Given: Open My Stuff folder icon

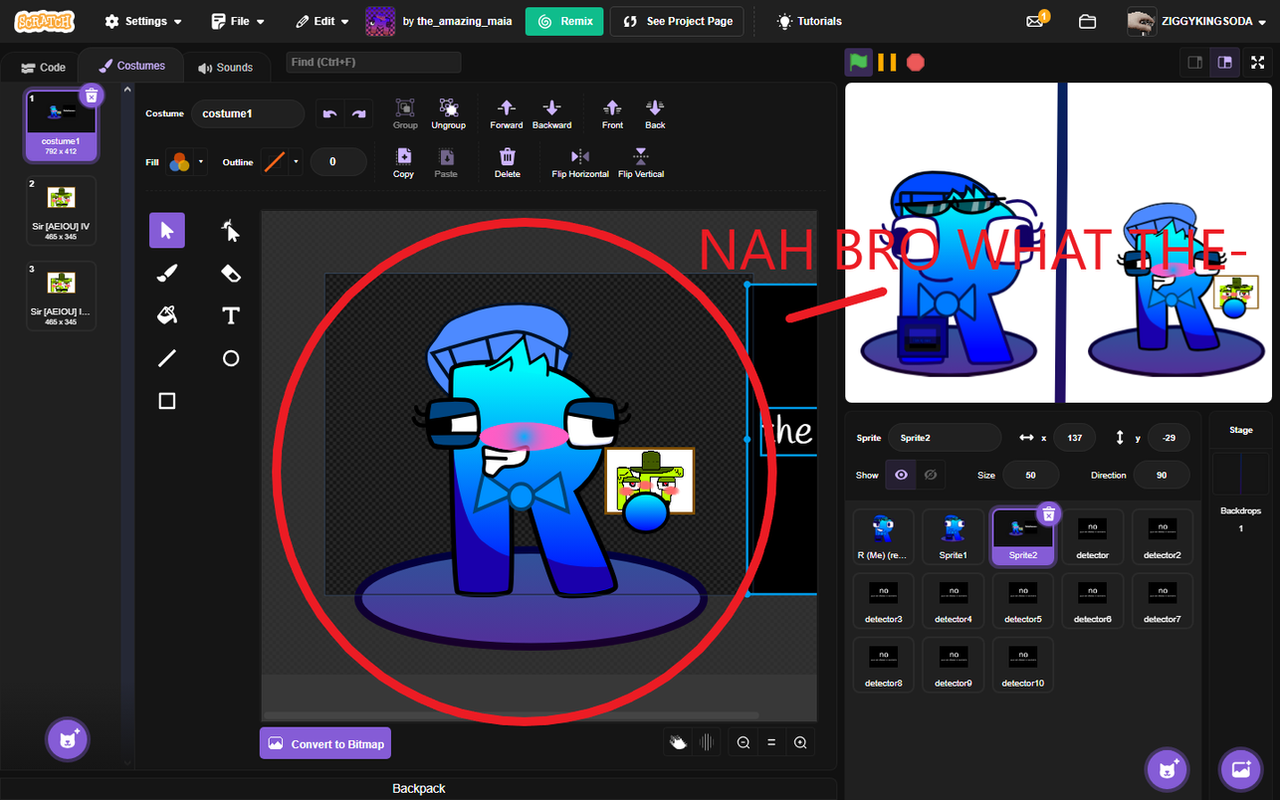Looking at the screenshot, I should (1087, 21).
